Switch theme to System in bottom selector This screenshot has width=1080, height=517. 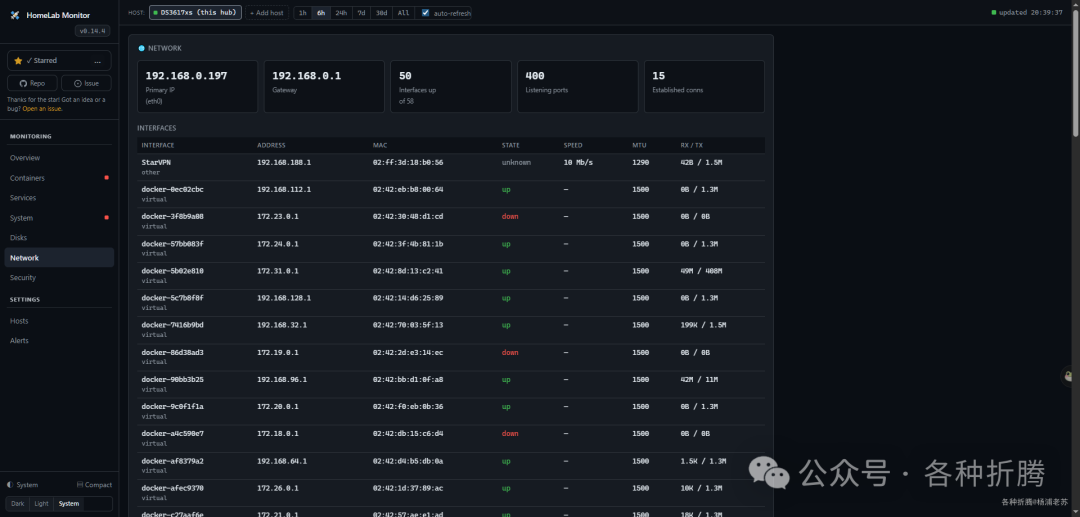point(68,503)
